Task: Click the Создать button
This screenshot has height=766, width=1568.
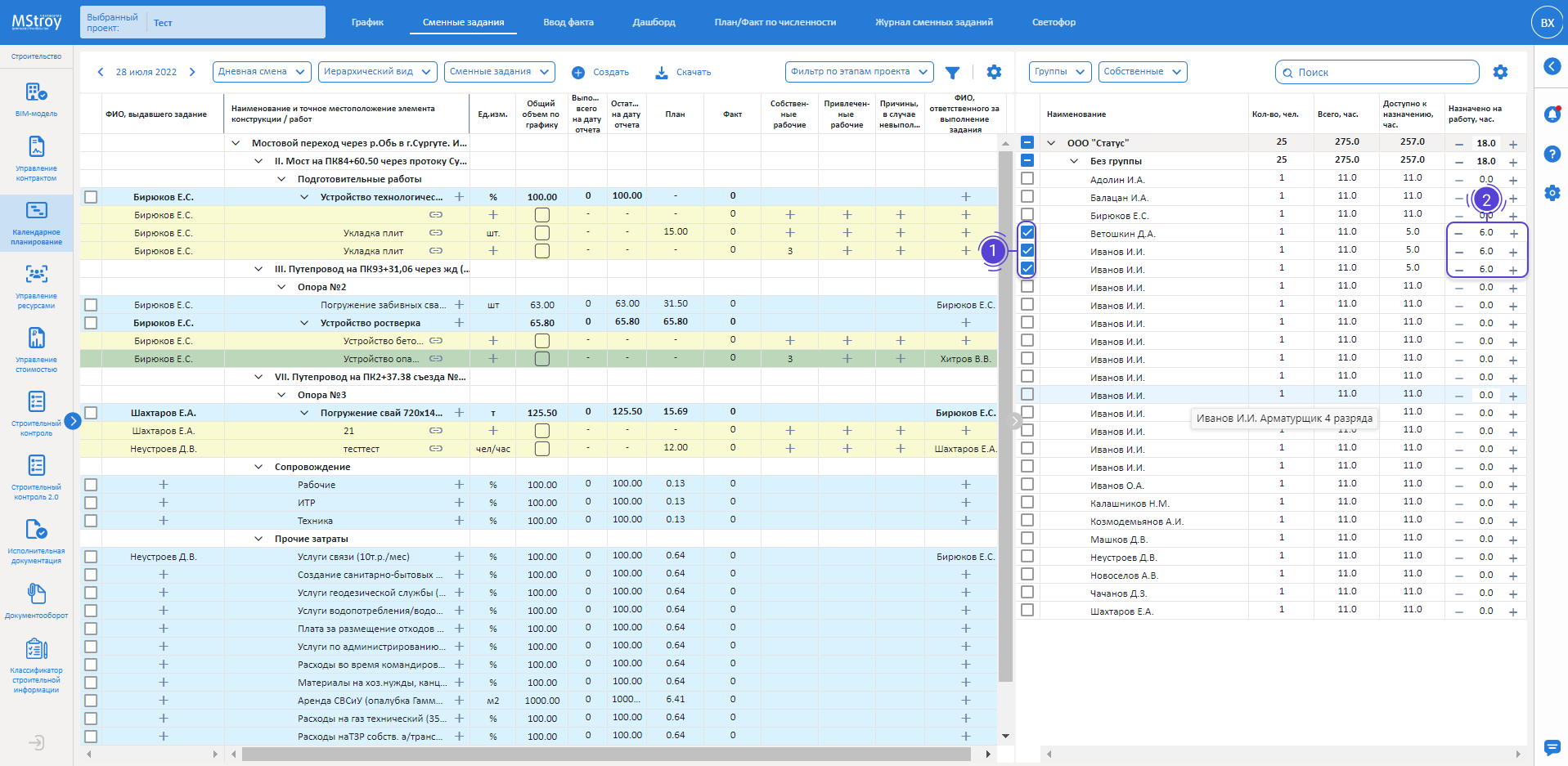Action: (x=600, y=72)
